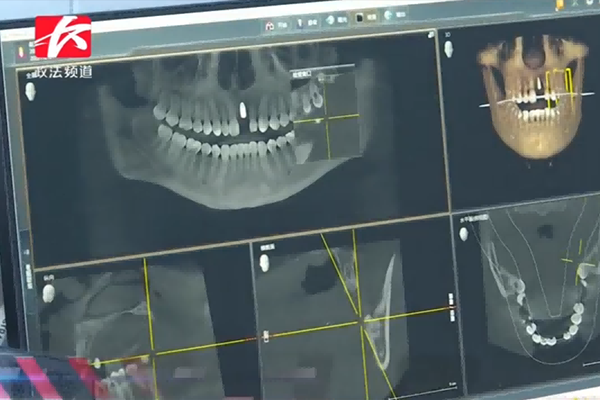Click the first toolbar button with red icon
The height and width of the screenshot is (400, 600).
[272, 24]
